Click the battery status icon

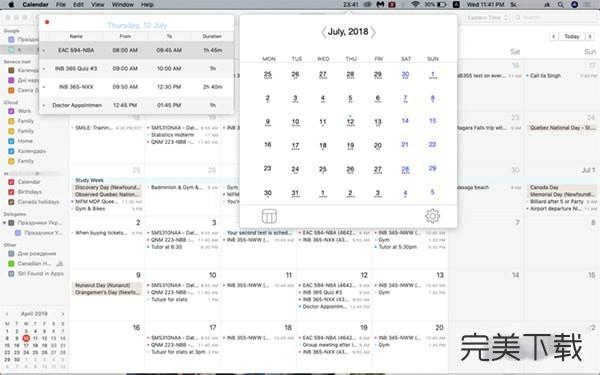(442, 5)
